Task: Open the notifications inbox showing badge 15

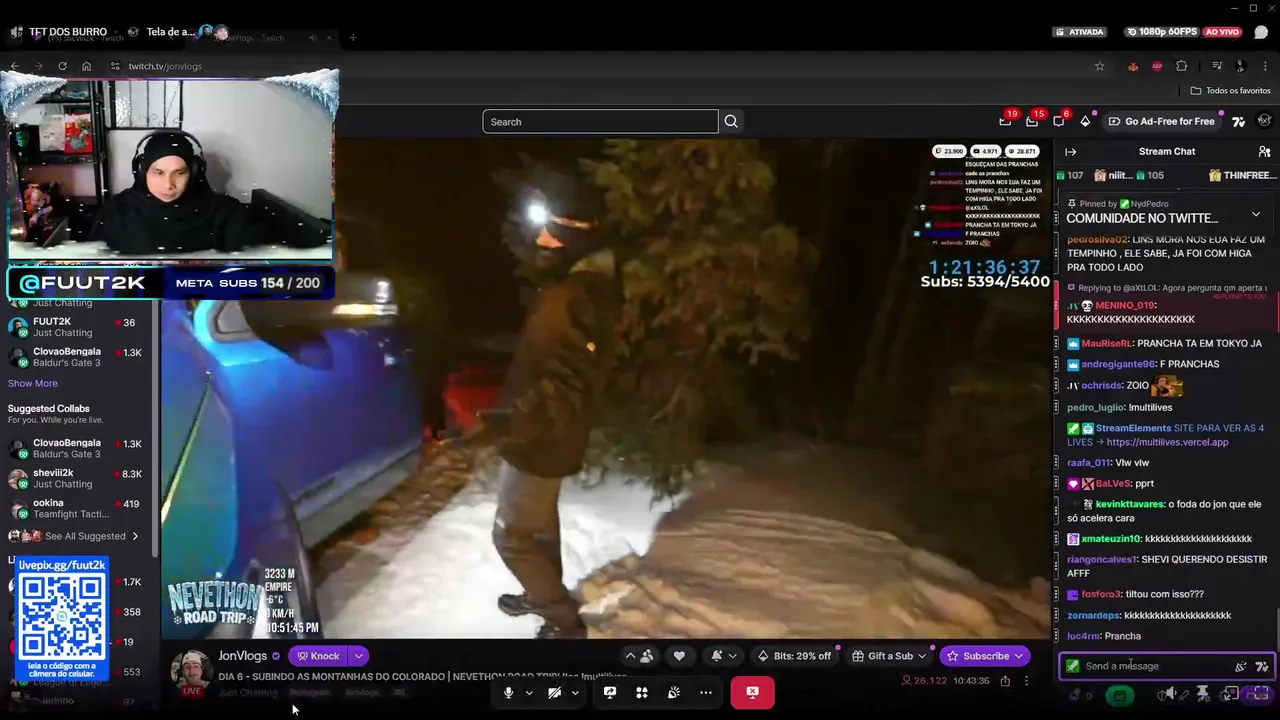Action: [1032, 121]
